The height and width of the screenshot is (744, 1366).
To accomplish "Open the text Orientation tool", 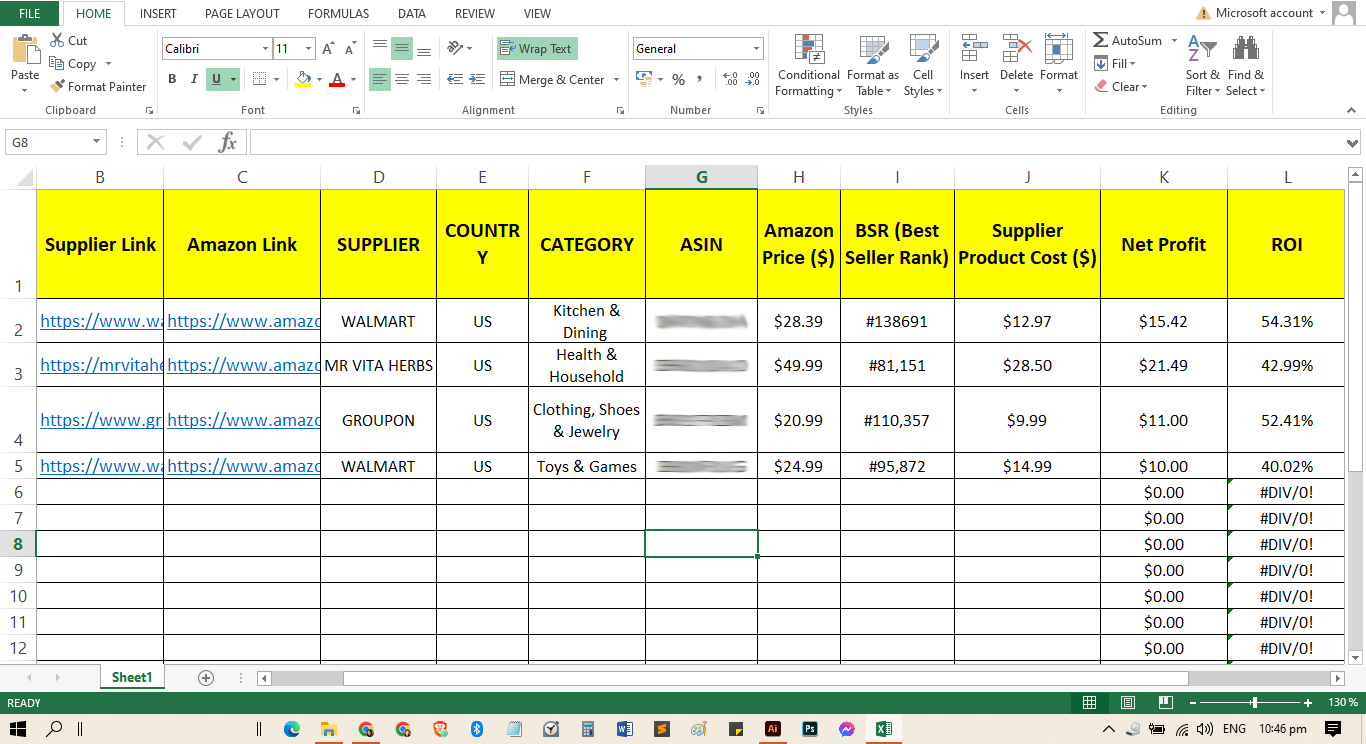I will [x=455, y=48].
